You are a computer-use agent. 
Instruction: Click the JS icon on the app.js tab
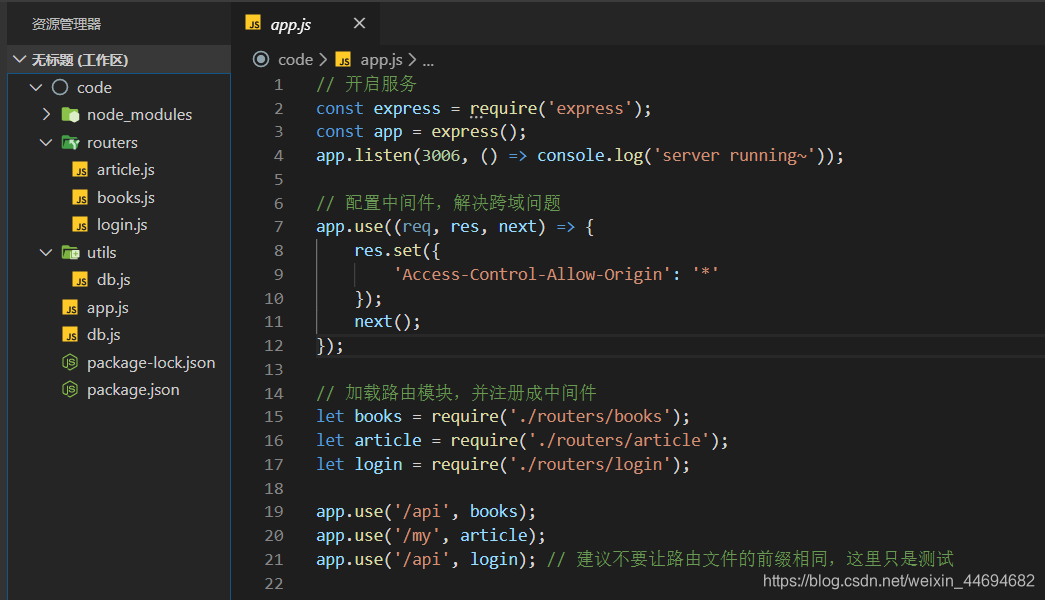pos(253,23)
